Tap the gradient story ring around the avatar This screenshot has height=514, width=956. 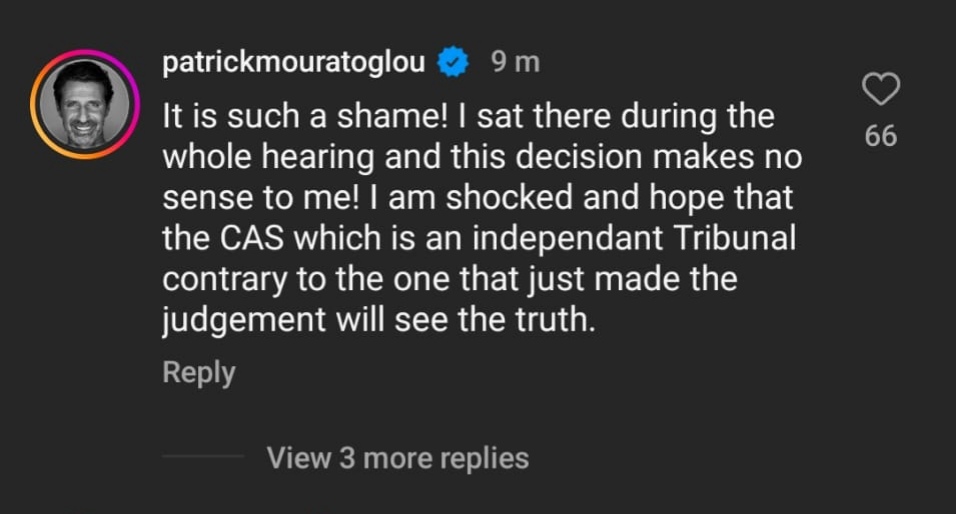pyautogui.click(x=36, y=104)
